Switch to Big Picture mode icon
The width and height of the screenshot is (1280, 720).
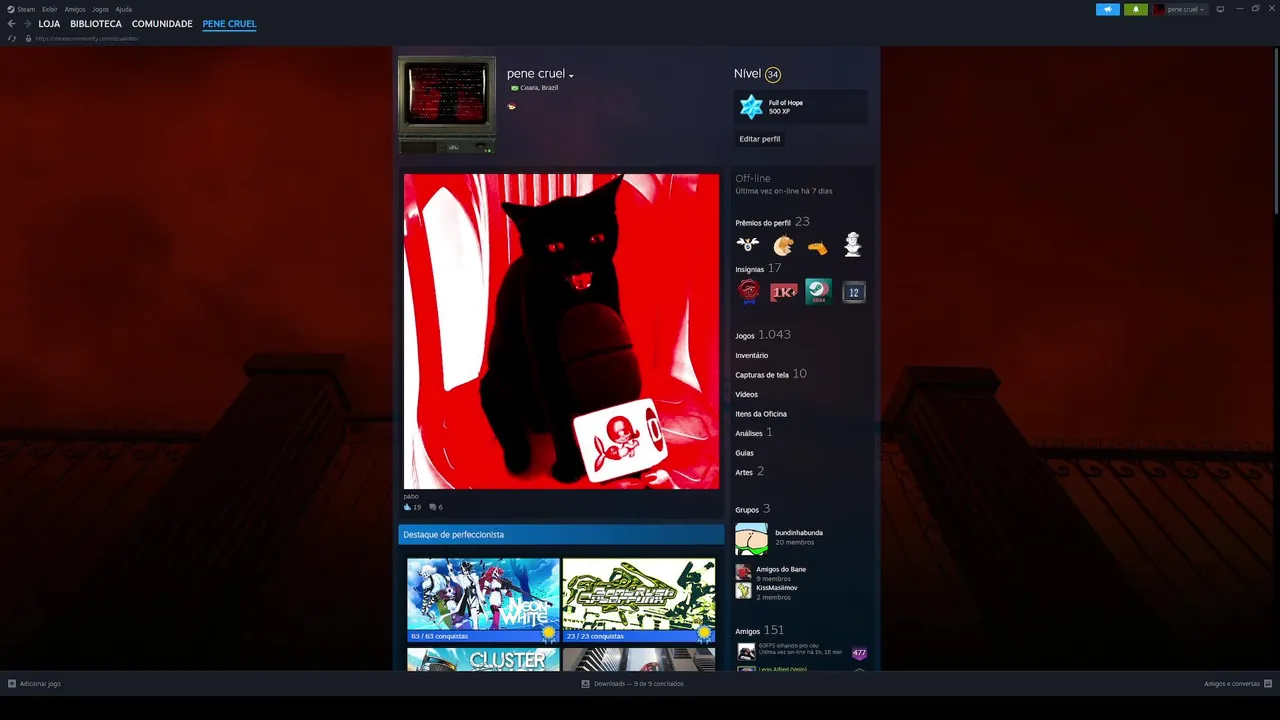point(1220,9)
